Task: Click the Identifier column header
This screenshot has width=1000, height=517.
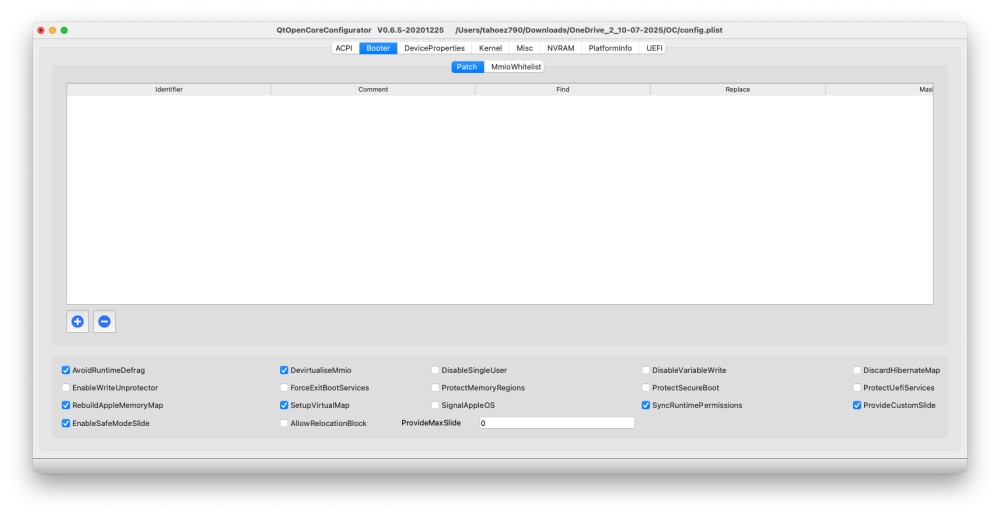Action: point(169,90)
